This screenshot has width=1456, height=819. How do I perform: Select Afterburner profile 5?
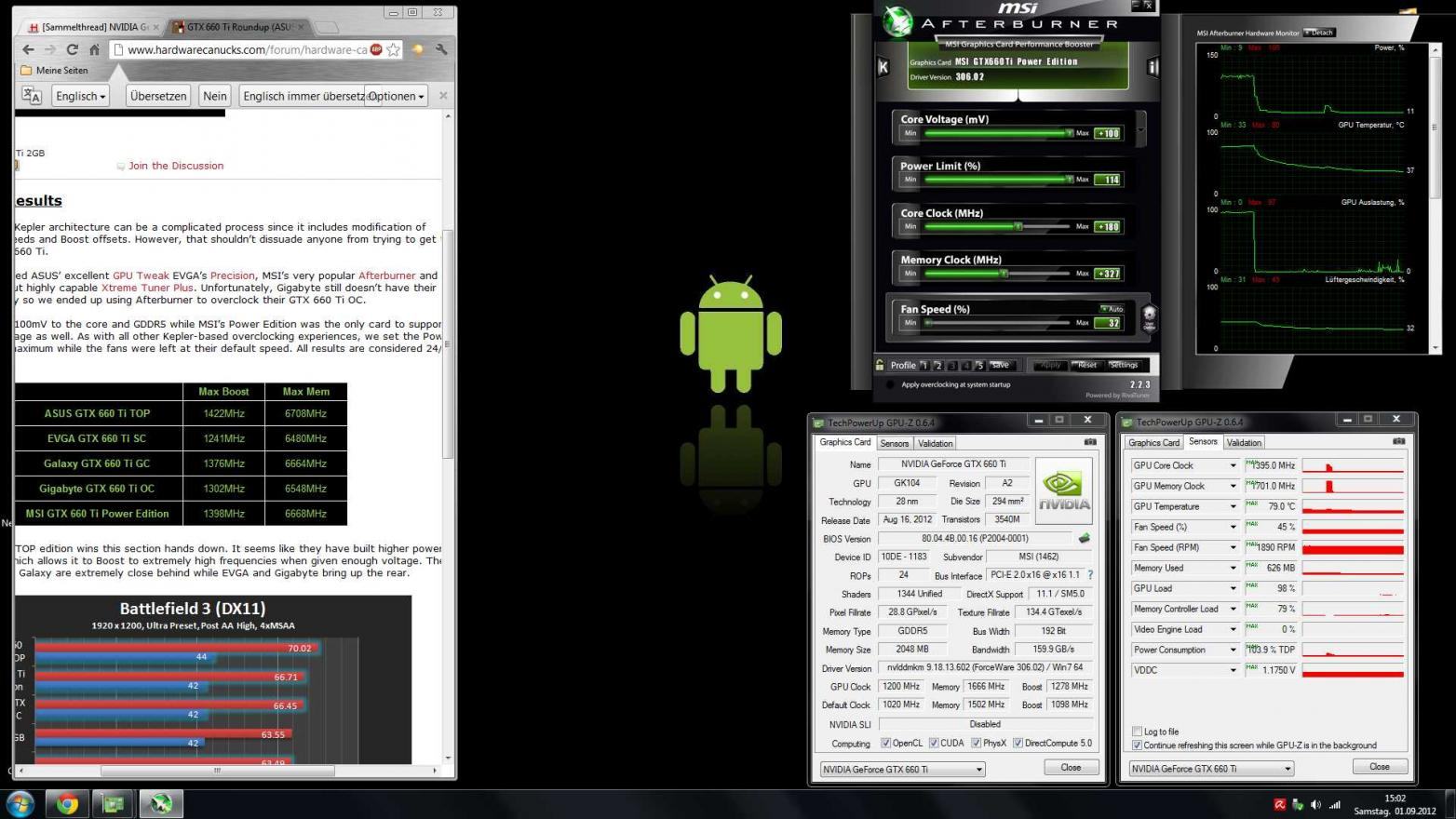979,365
